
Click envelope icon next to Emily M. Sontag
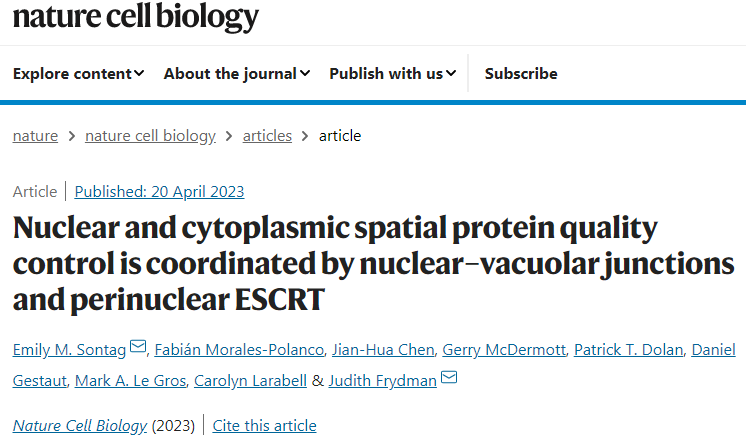138,348
